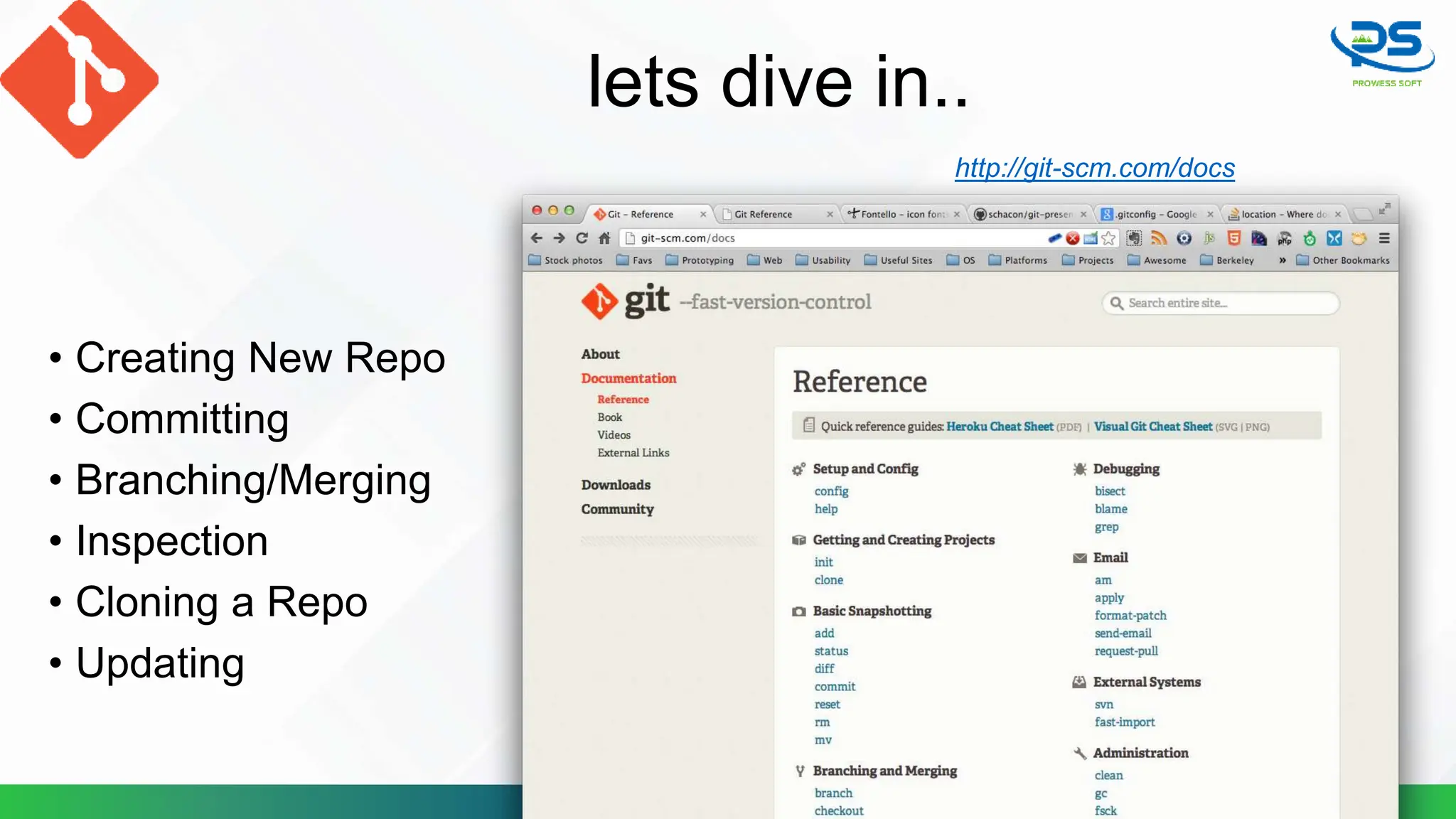Viewport: 1456px width, 819px height.
Task: Click the red X blocker icon in address bar
Action: (x=1073, y=238)
